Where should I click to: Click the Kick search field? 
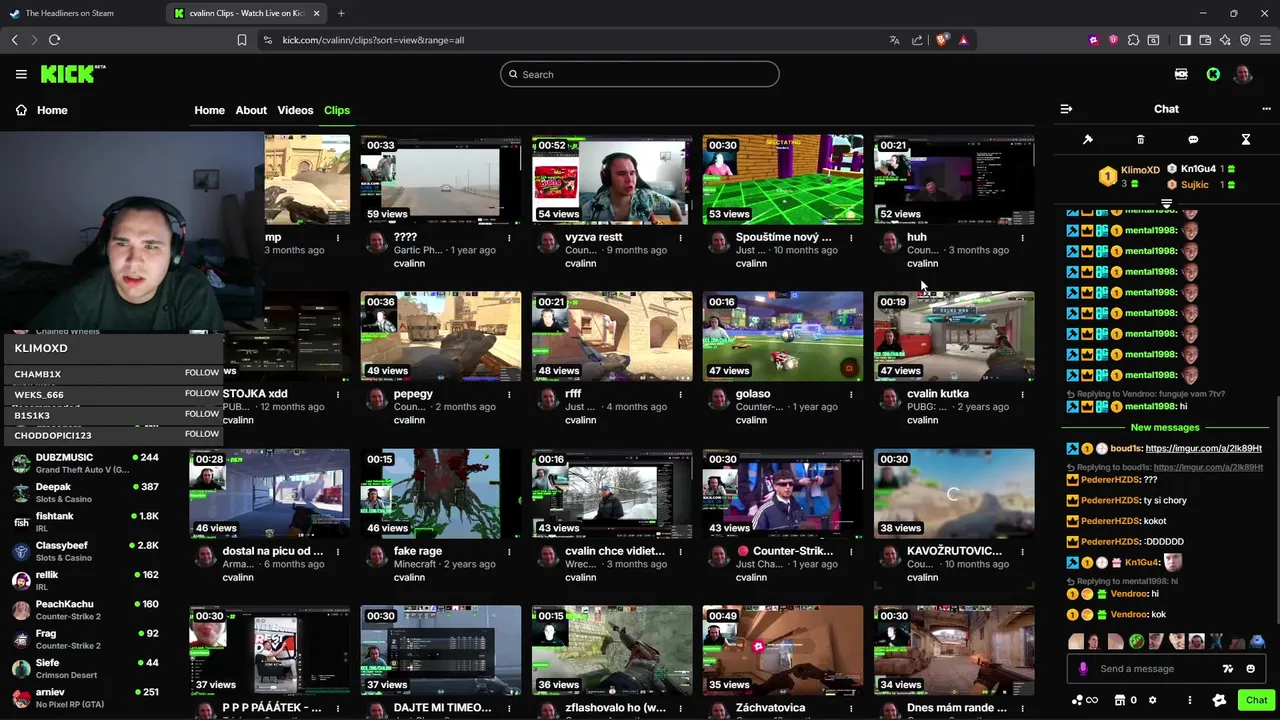tap(640, 74)
